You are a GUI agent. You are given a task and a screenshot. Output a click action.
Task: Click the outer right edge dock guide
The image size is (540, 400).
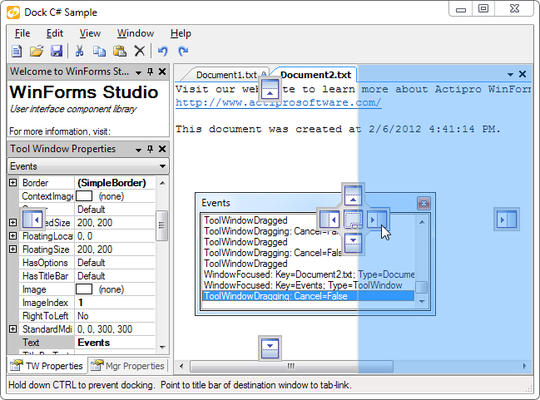507,219
